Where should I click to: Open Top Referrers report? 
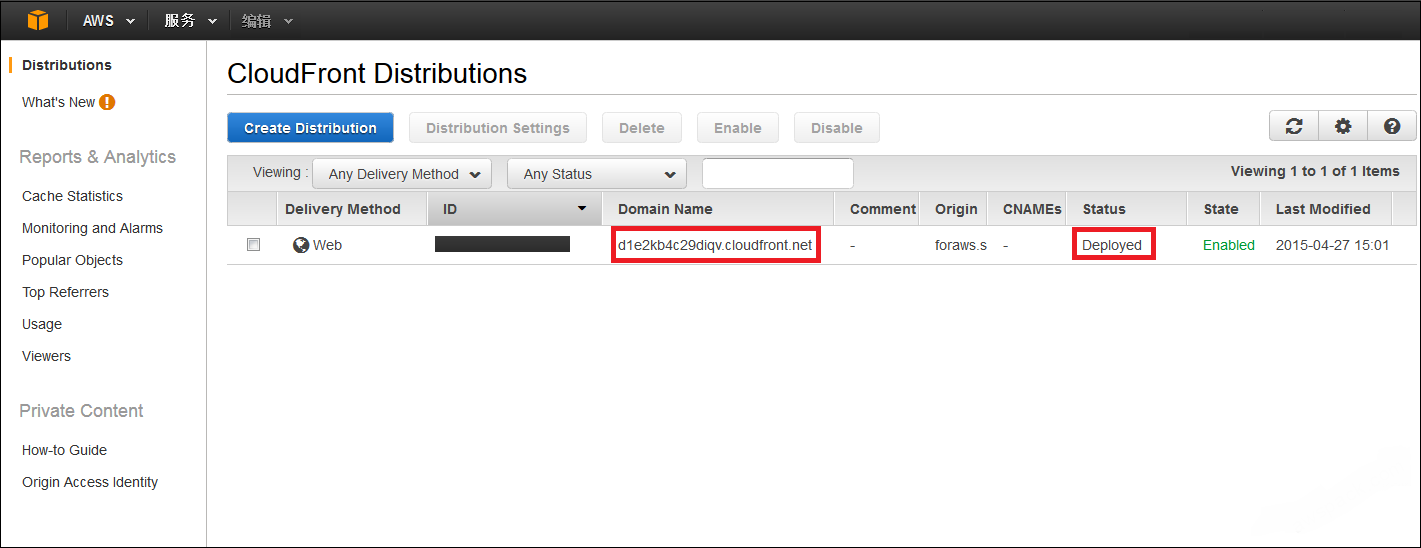[65, 292]
